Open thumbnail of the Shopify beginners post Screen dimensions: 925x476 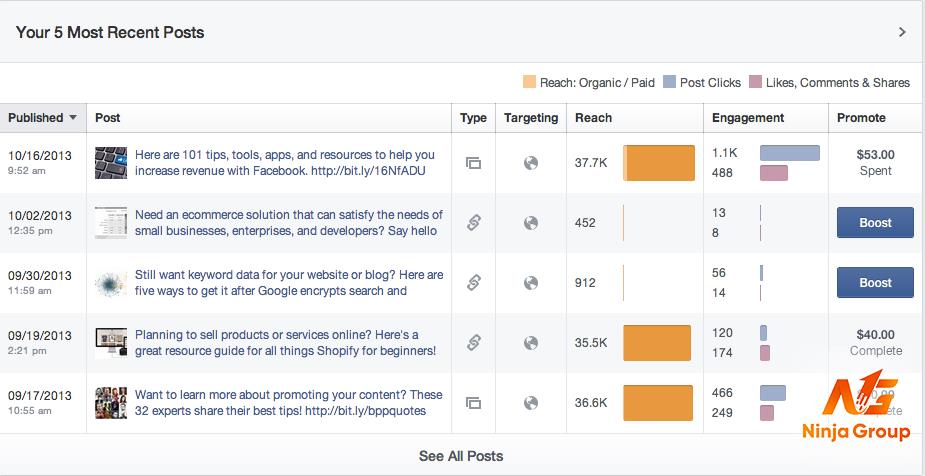pyautogui.click(x=111, y=343)
